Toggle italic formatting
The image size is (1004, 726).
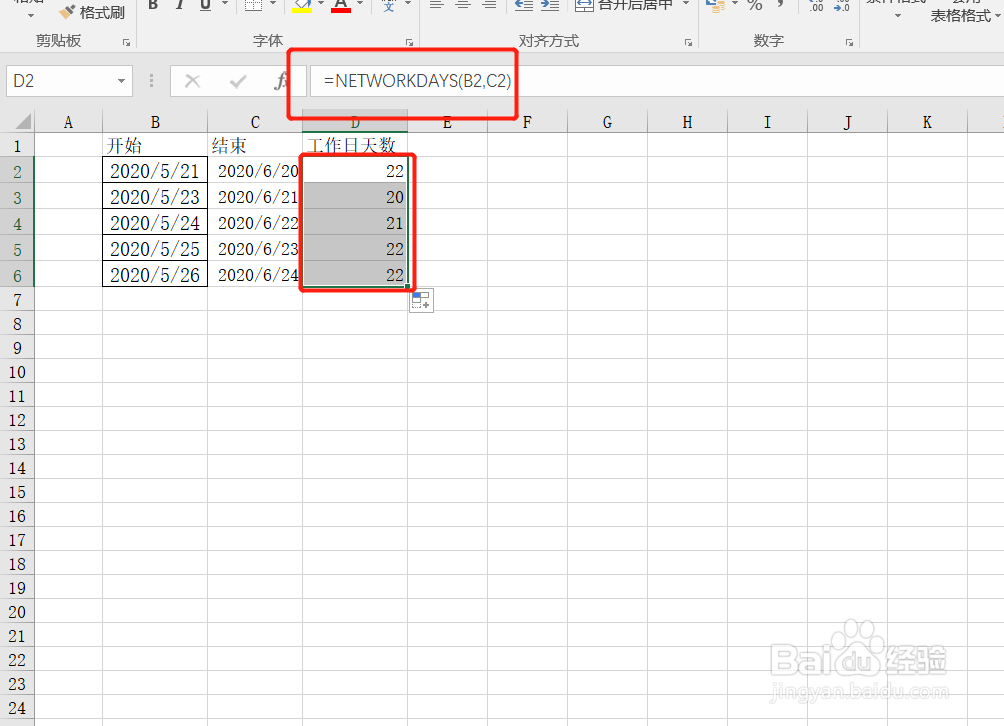180,5
